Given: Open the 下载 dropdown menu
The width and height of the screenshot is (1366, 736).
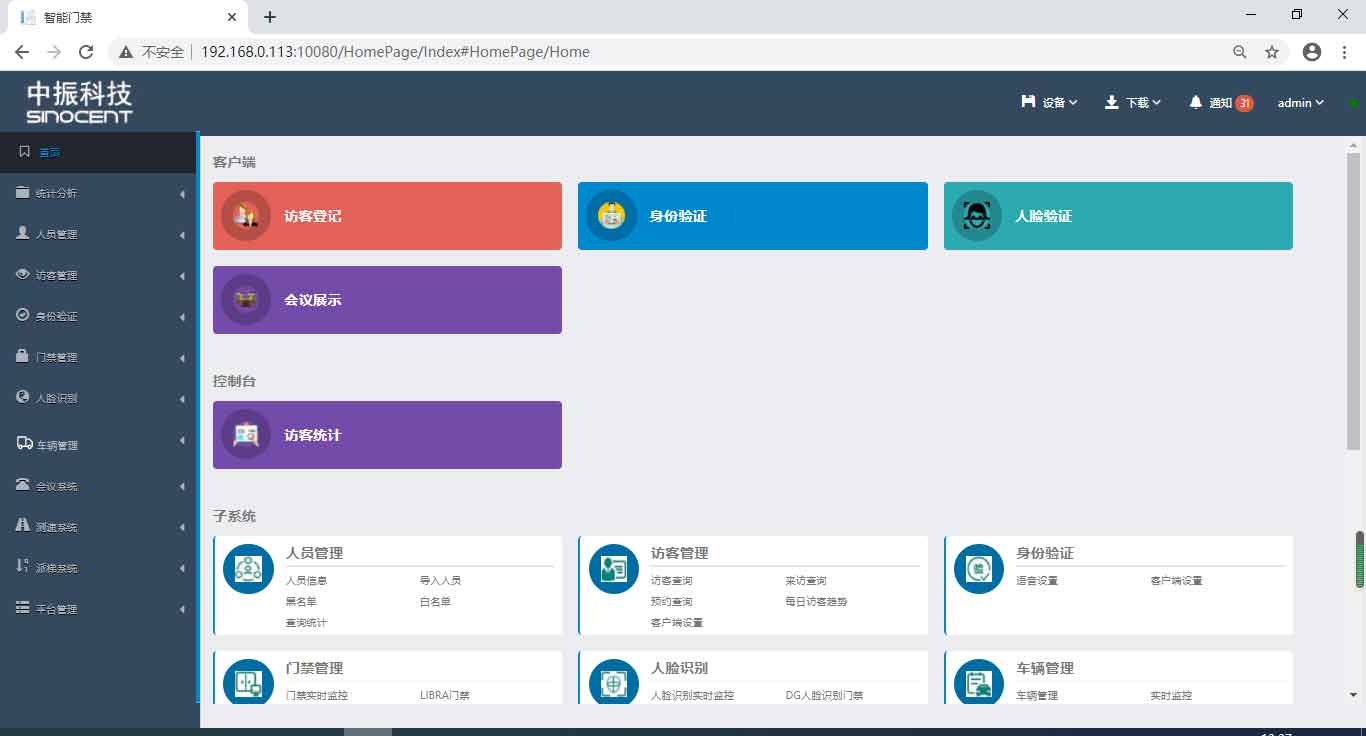Looking at the screenshot, I should [x=1132, y=102].
